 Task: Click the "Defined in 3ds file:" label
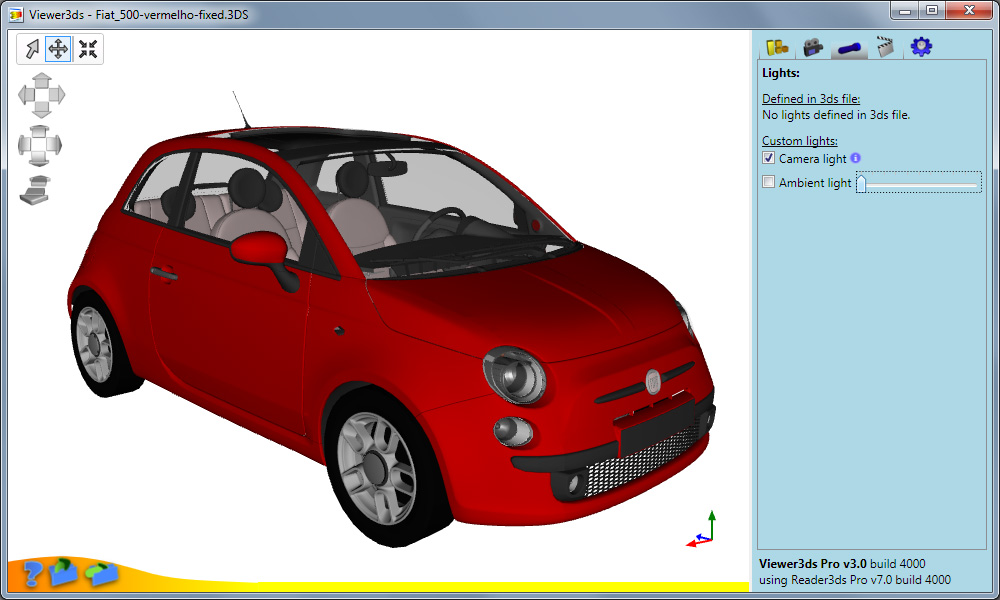click(x=811, y=99)
